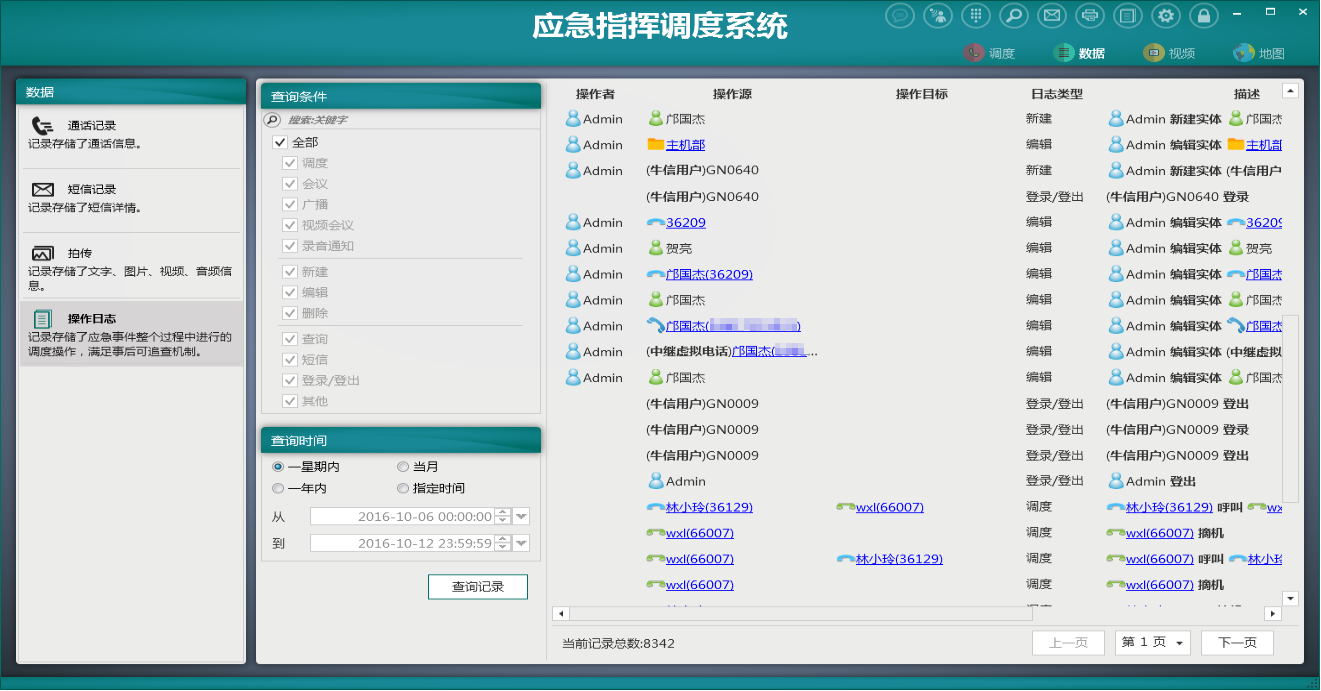Lock the system with the padlock icon
1321x691 pixels.
pyautogui.click(x=1204, y=16)
